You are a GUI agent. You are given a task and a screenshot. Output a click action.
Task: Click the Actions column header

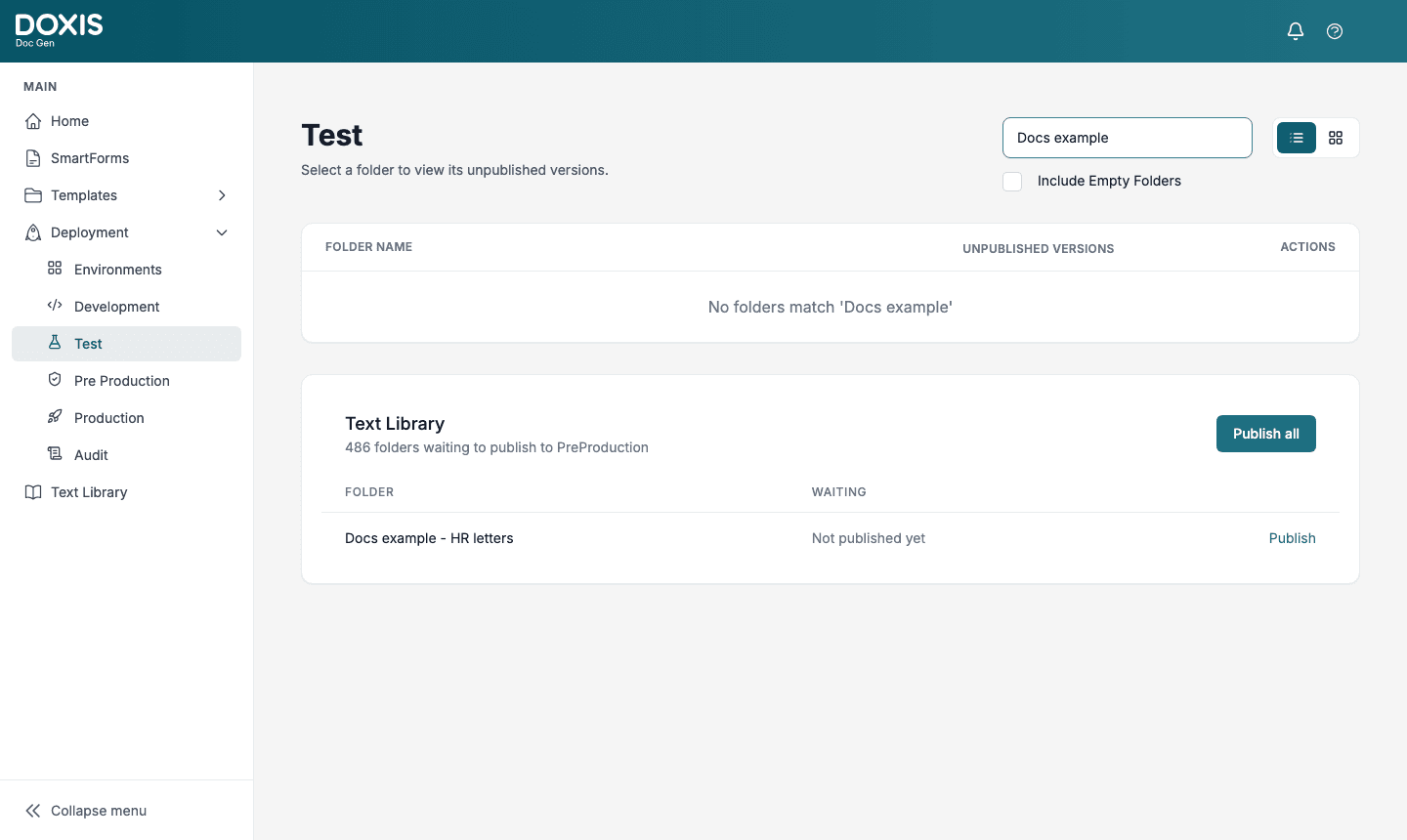click(x=1307, y=247)
